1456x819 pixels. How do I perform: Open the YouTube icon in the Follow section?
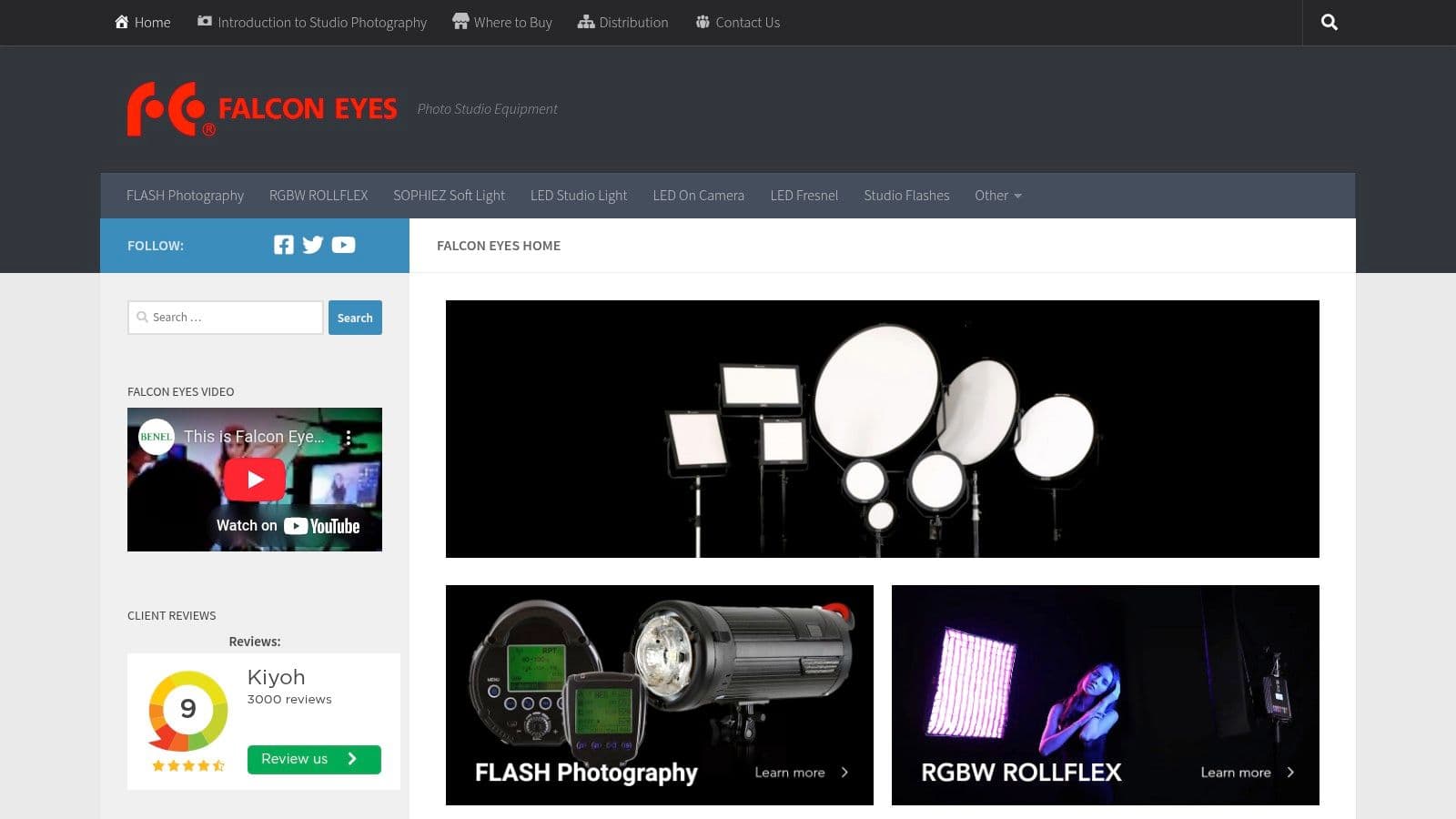tap(343, 244)
